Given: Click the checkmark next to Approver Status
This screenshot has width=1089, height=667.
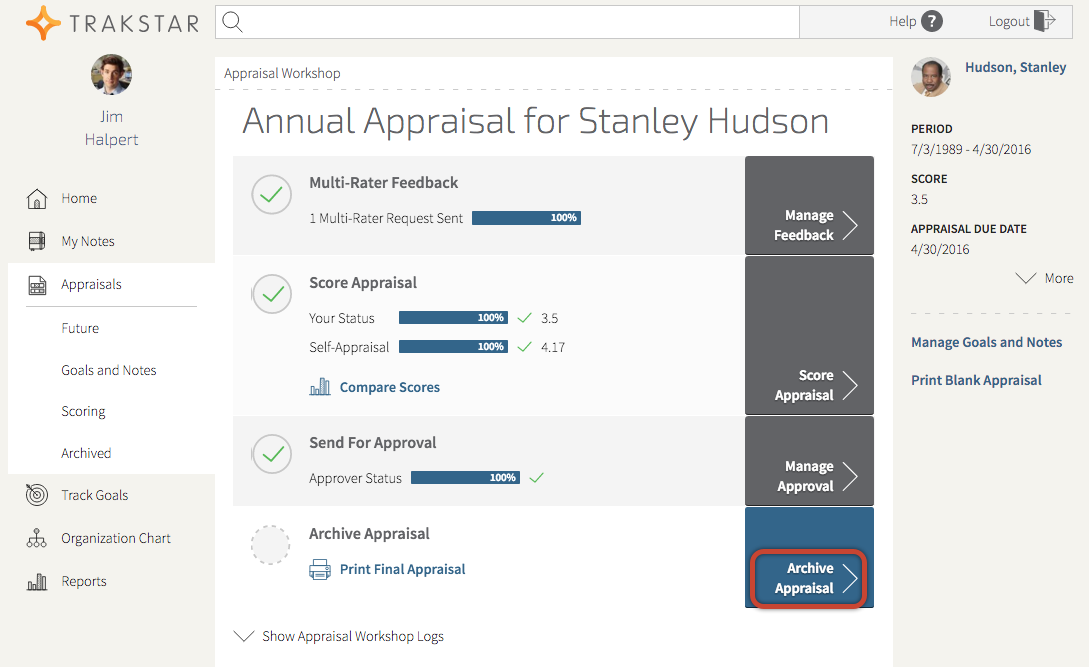Looking at the screenshot, I should (x=536, y=477).
